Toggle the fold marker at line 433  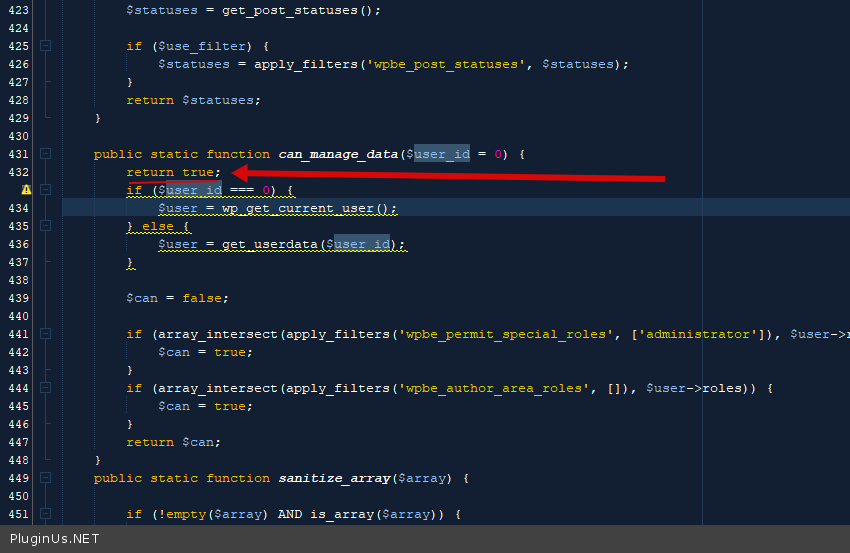[45, 190]
